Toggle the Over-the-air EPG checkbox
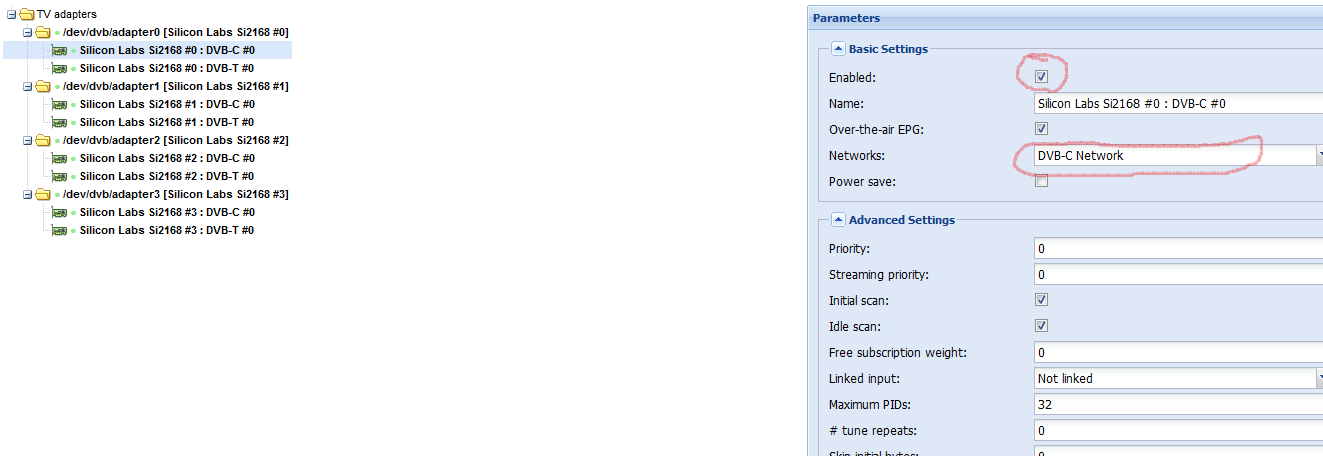This screenshot has height=460, width=1323. pyautogui.click(x=1041, y=128)
